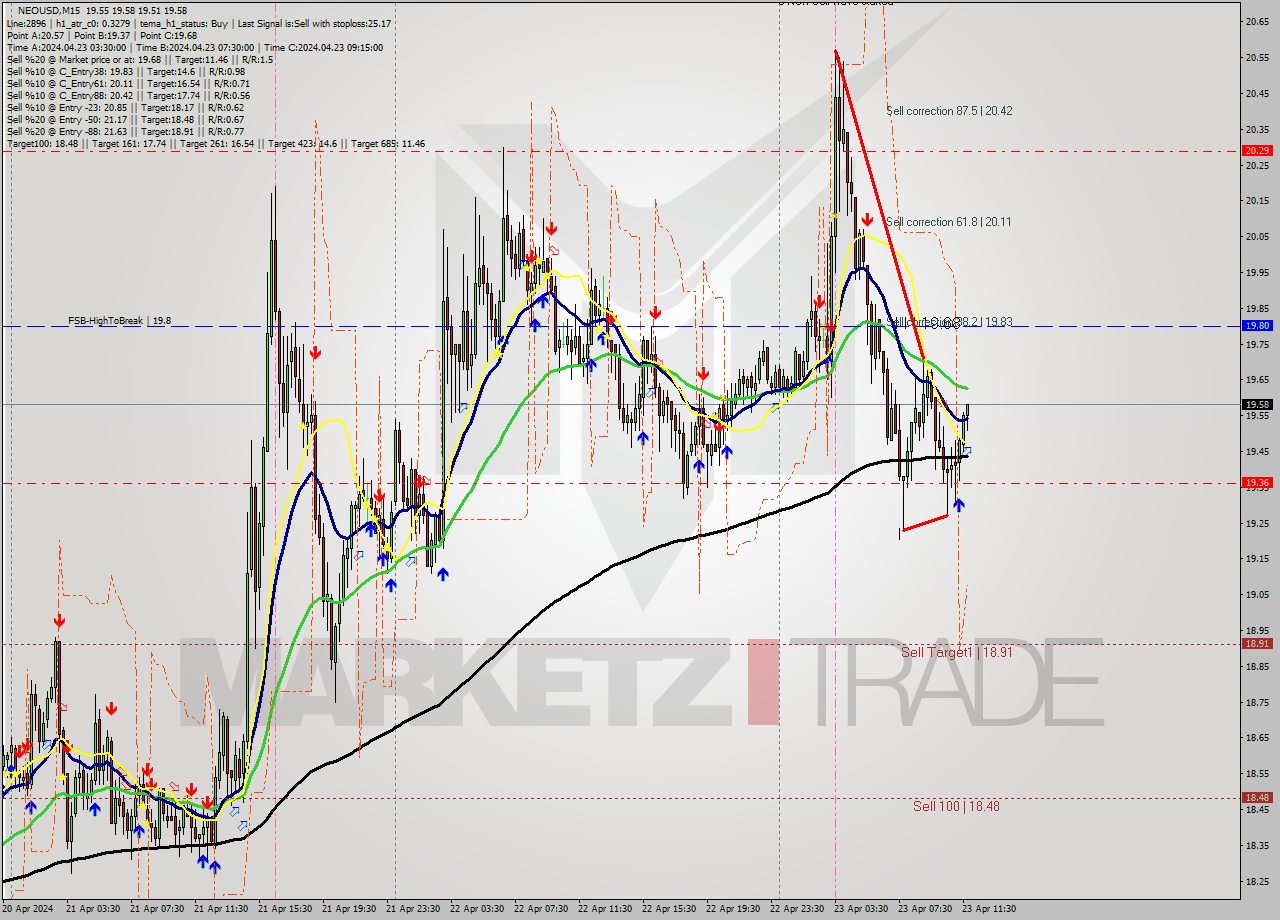Select the Point A:20.57 info line
The height and width of the screenshot is (920, 1280).
(x=102, y=35)
